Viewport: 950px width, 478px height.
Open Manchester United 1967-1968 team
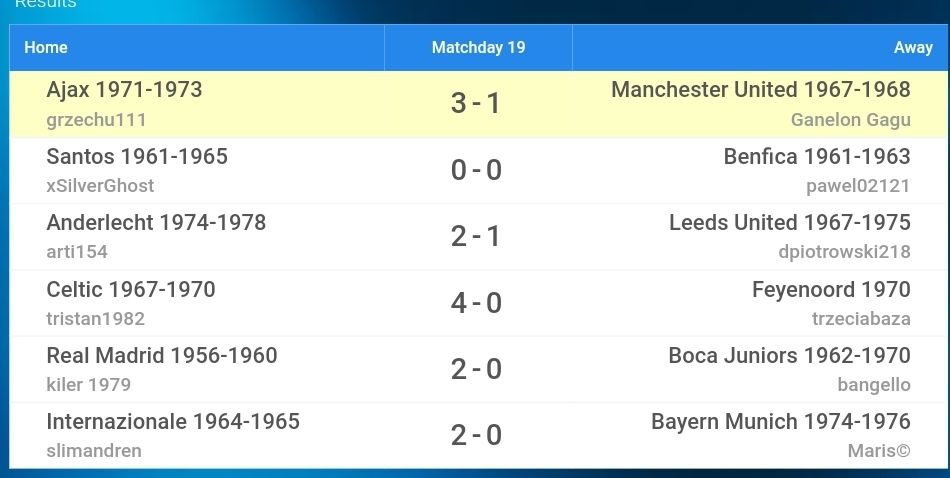(761, 90)
